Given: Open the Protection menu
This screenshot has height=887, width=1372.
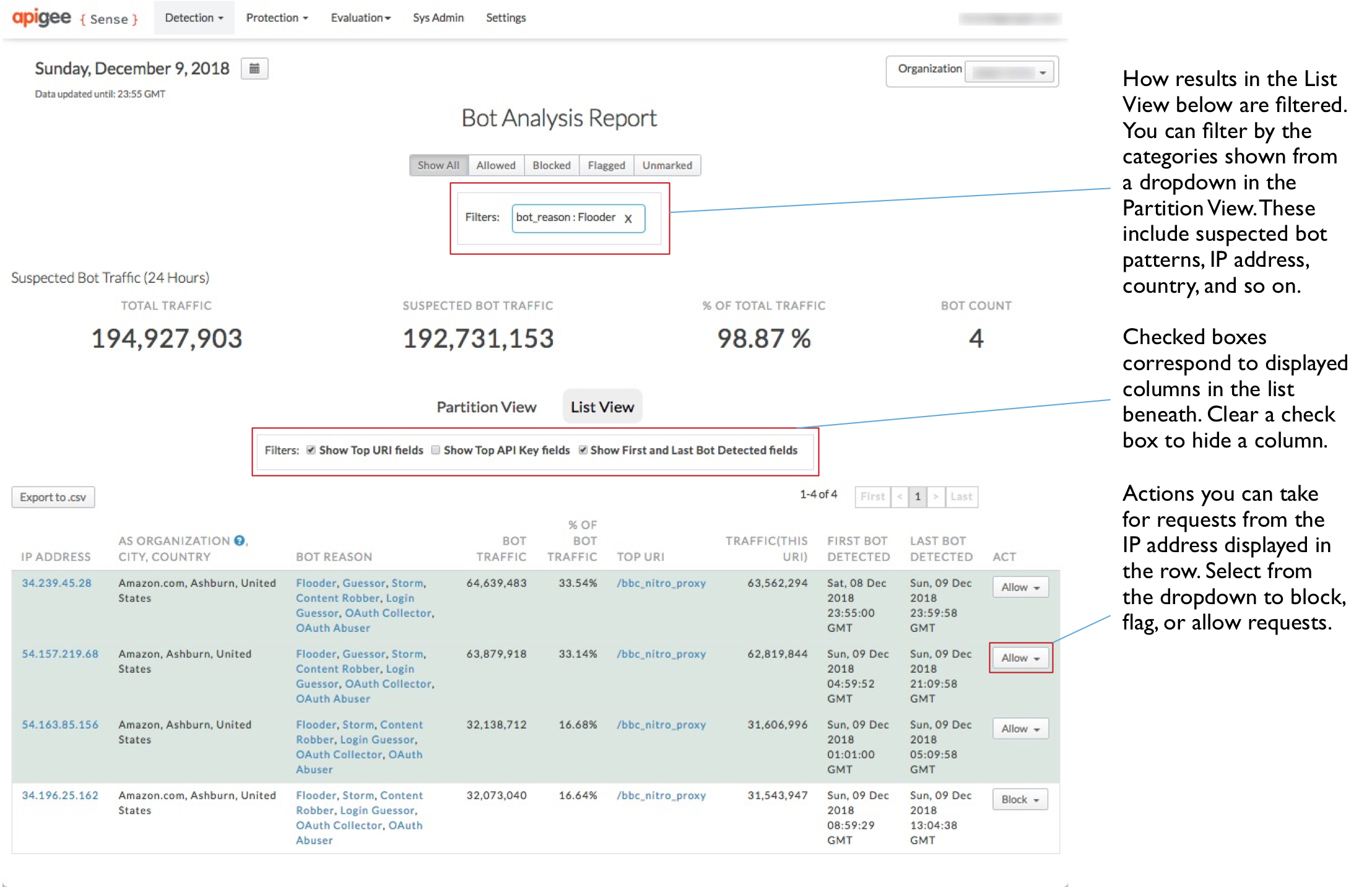Looking at the screenshot, I should click(277, 18).
